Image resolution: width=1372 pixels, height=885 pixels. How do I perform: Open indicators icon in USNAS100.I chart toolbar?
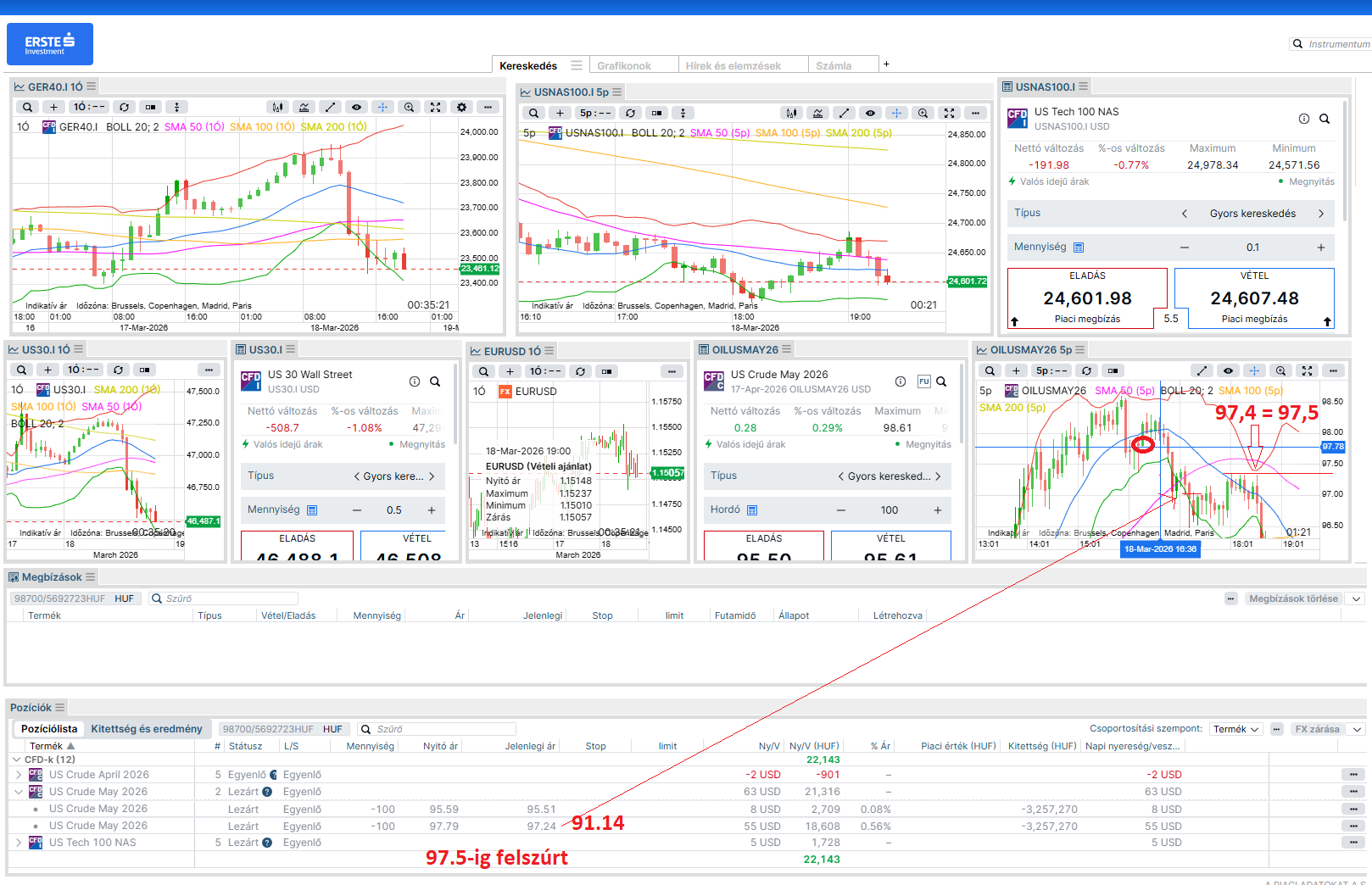817,113
